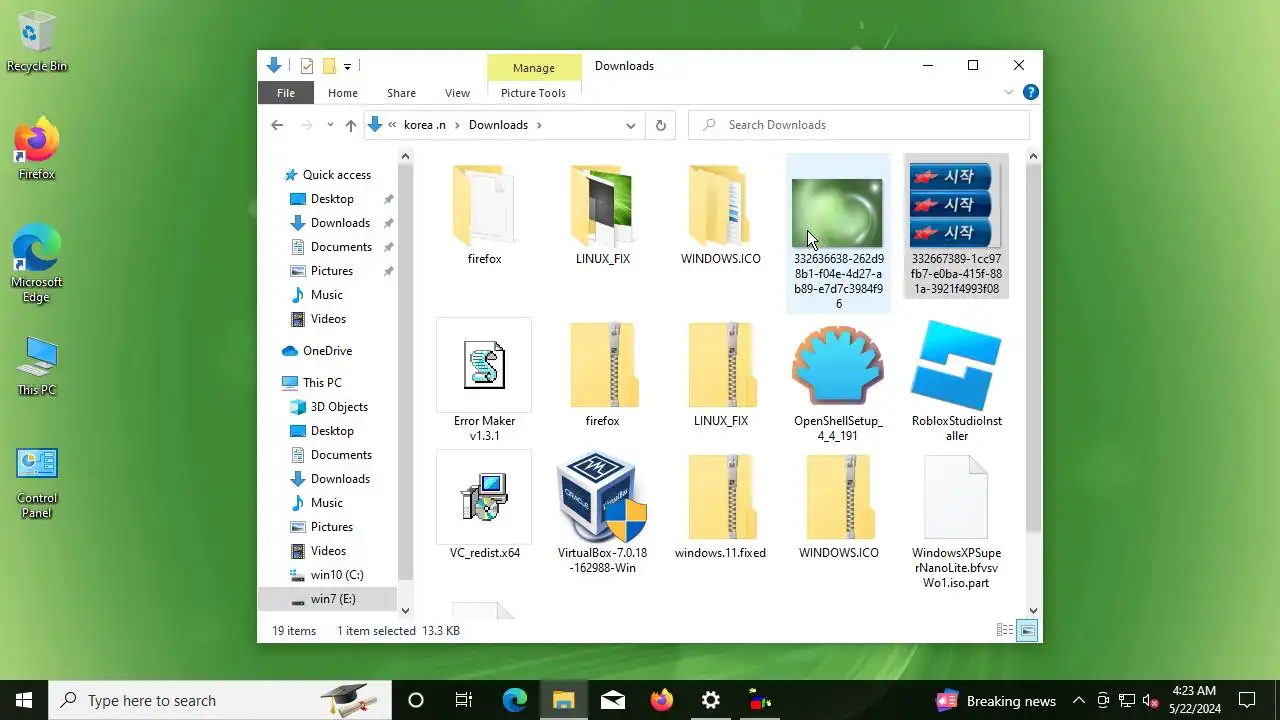The width and height of the screenshot is (1280, 720).
Task: Select the WINDOWS.ICO zip archive
Action: click(x=839, y=506)
